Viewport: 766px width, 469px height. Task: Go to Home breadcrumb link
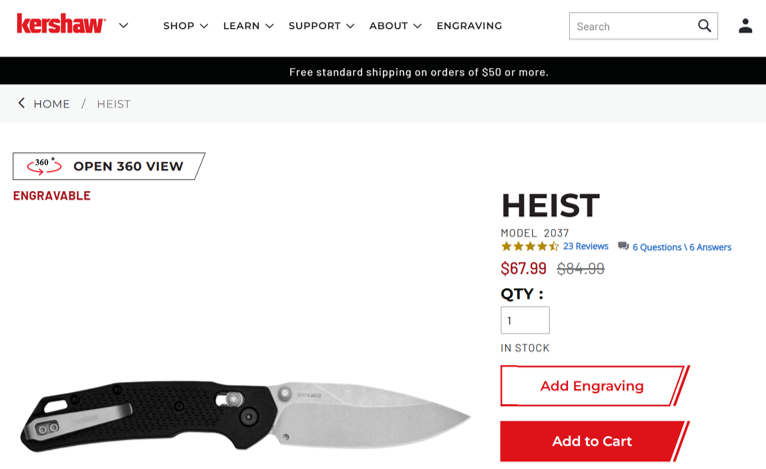pyautogui.click(x=51, y=104)
